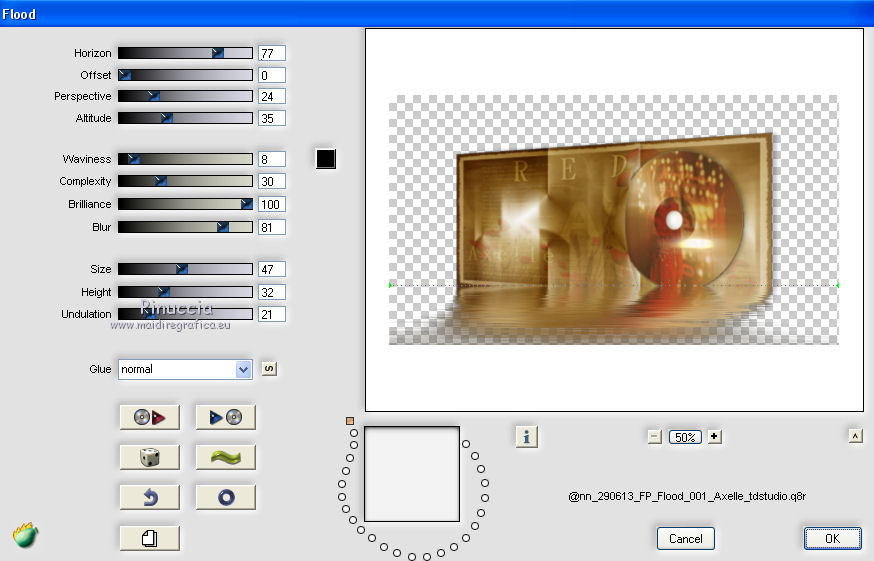Click the Brilliance value field showing 100

pos(272,204)
